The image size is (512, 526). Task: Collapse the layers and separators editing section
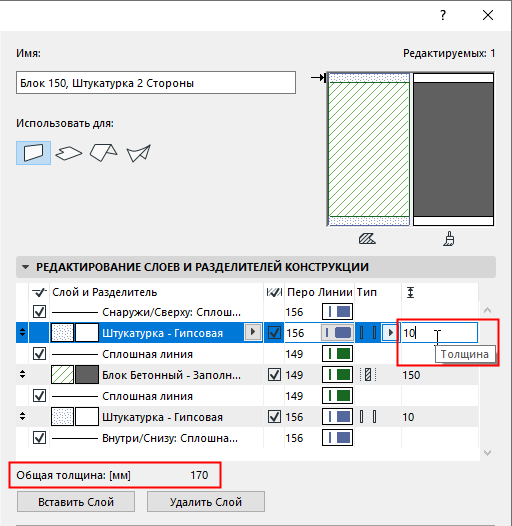click(x=25, y=267)
